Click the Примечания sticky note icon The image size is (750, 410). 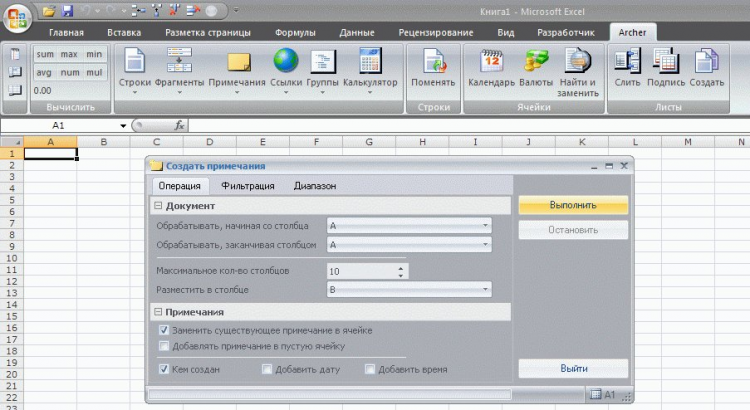[238, 62]
